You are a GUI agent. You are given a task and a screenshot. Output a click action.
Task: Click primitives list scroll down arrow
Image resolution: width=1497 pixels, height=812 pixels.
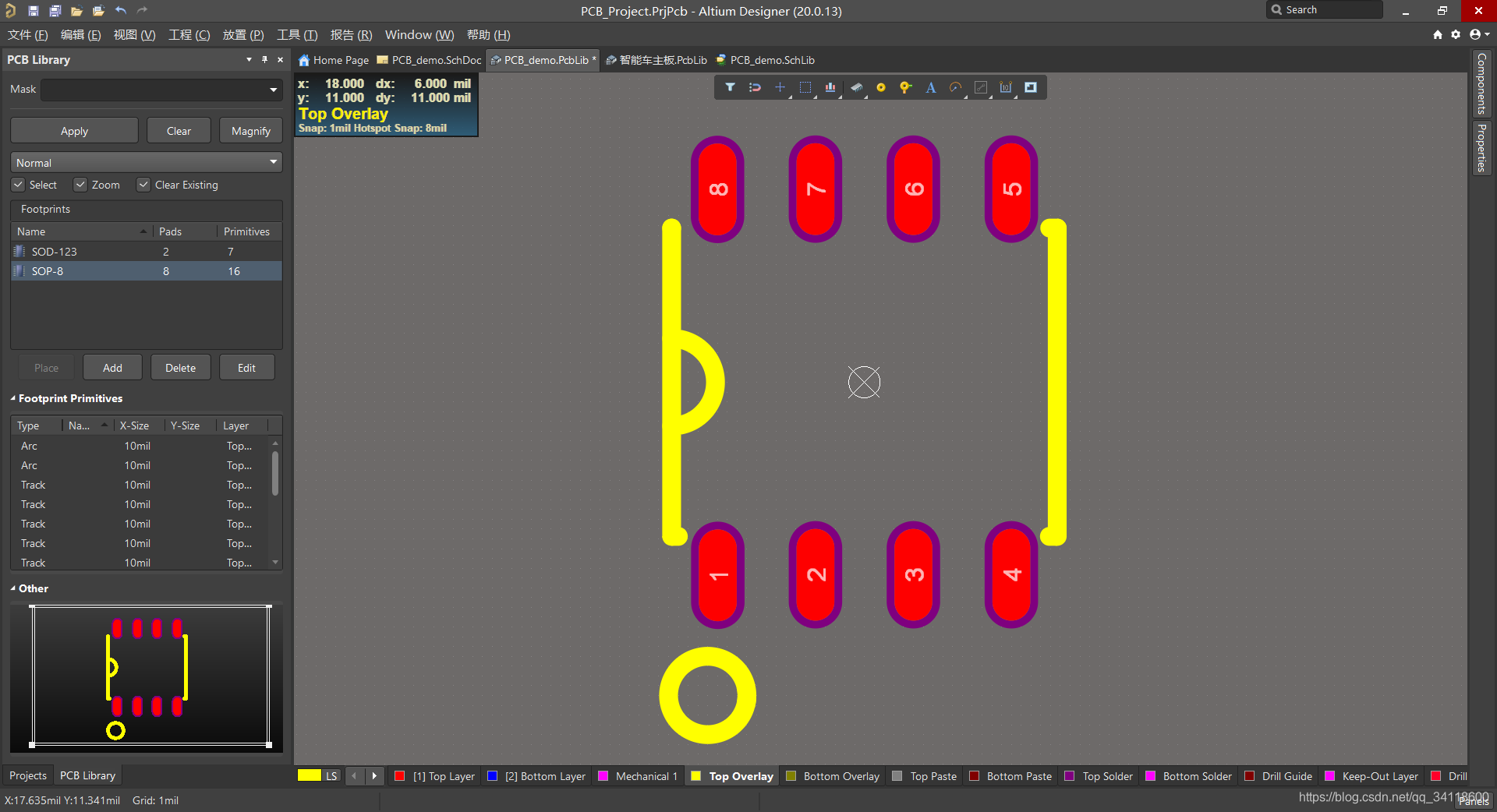click(275, 562)
